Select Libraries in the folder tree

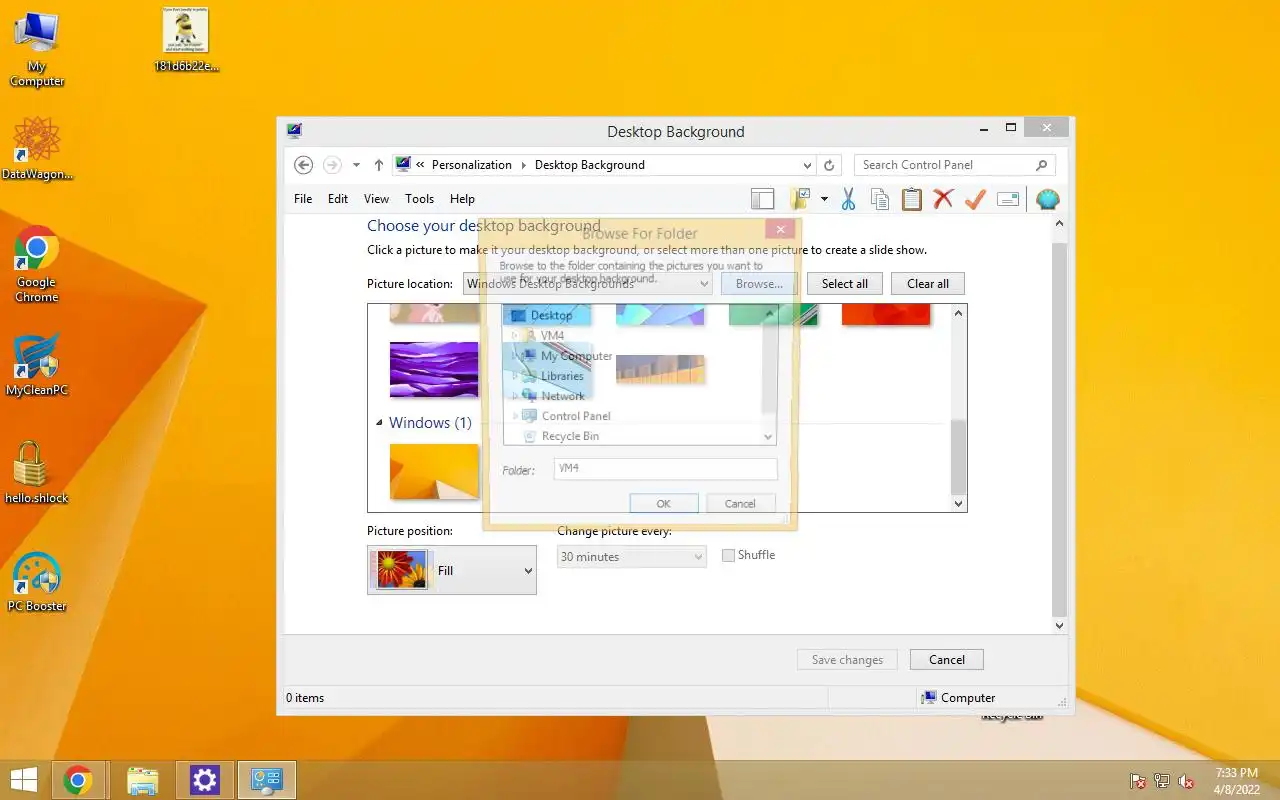(x=562, y=376)
